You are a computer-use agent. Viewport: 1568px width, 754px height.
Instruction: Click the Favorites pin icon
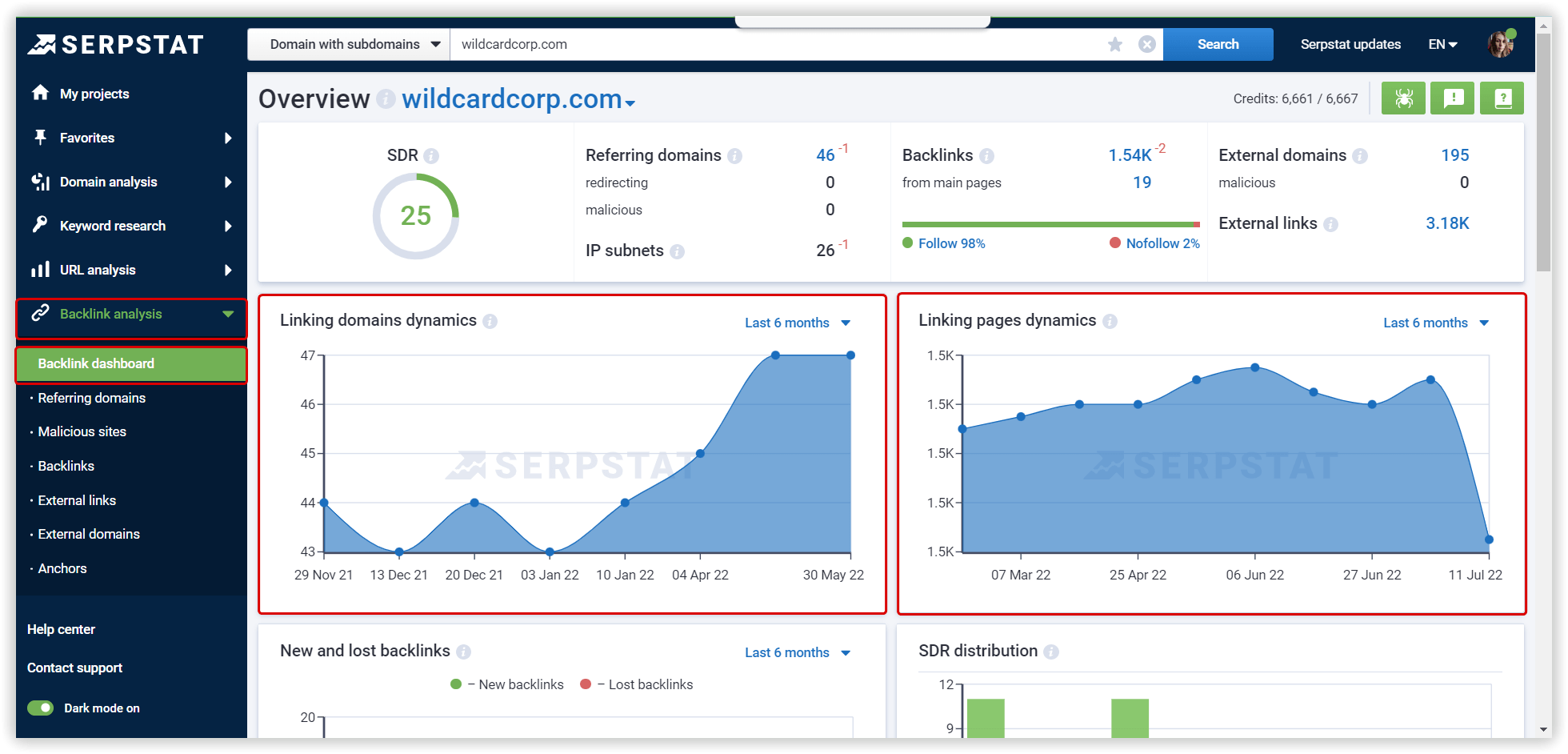coord(40,137)
